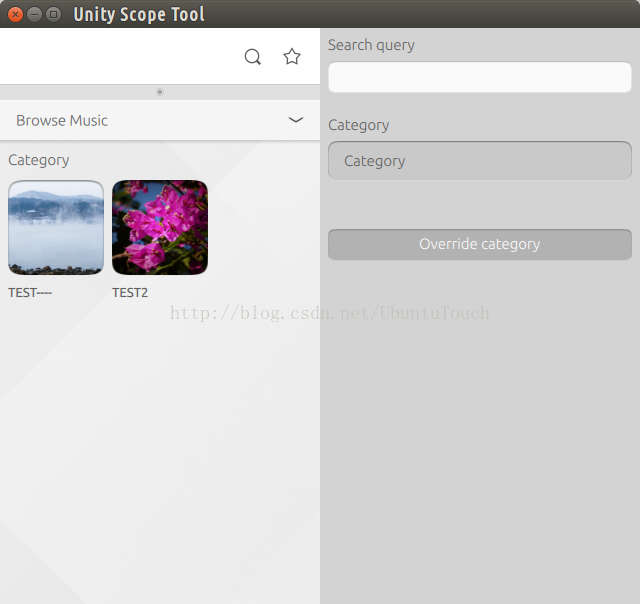Click the Override category button
This screenshot has height=604, width=640.
point(480,244)
